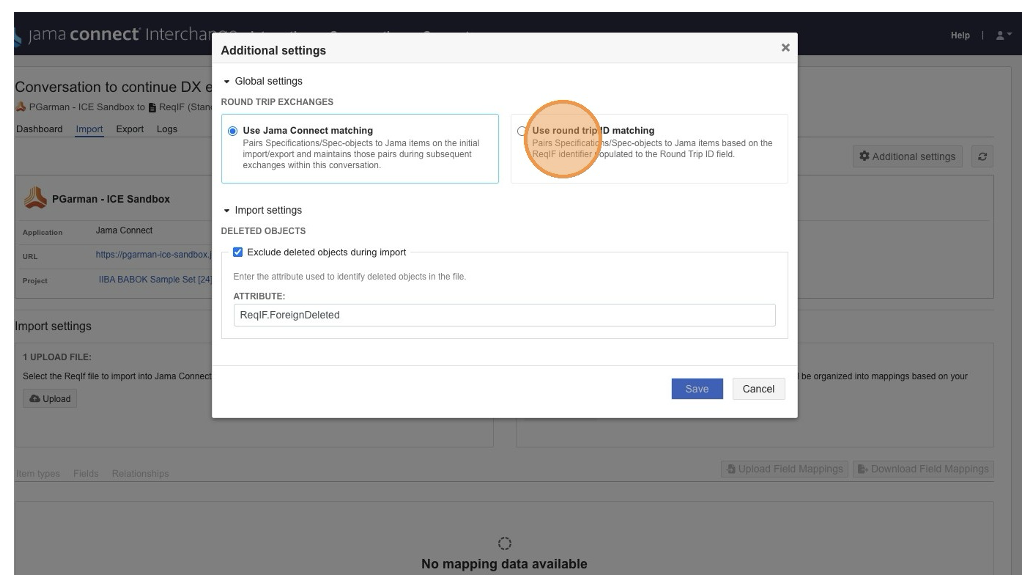Image resolution: width=1034 pixels, height=586 pixels.
Task: Open the user account menu icon
Action: point(1003,36)
